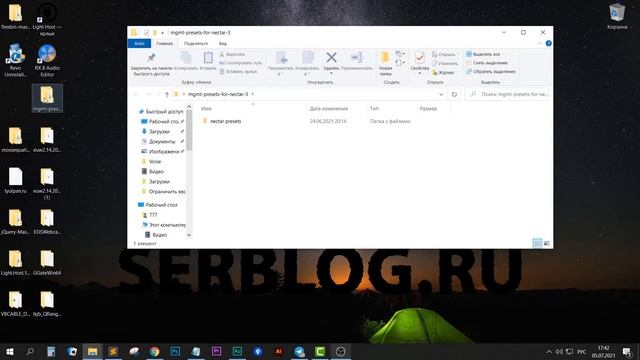
Task: Switch to the Поделиться ribbon tab
Action: (x=196, y=44)
